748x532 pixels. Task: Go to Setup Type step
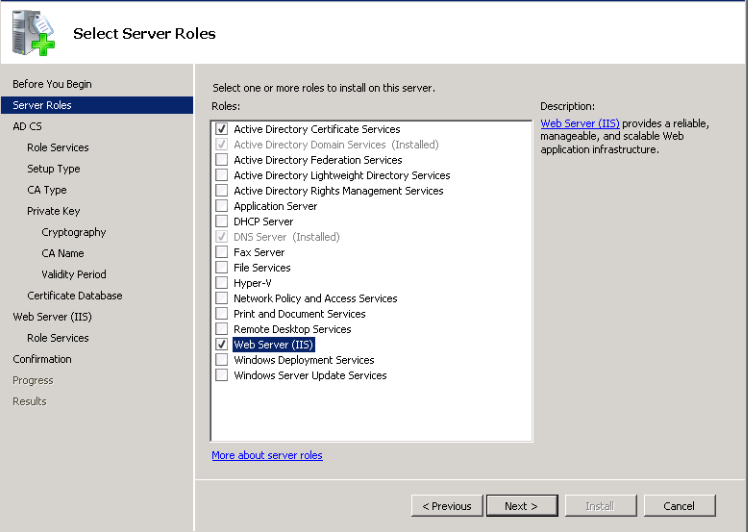[x=53, y=169]
